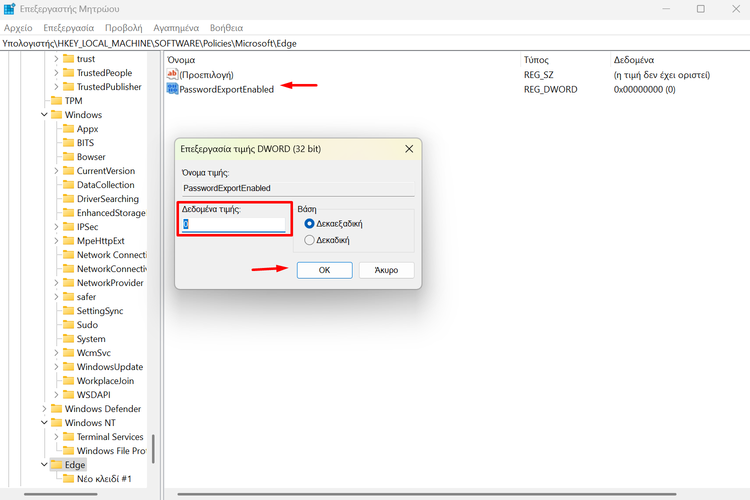
Task: Select the PasswordExportEnabled DWORD icon
Action: coord(172,89)
